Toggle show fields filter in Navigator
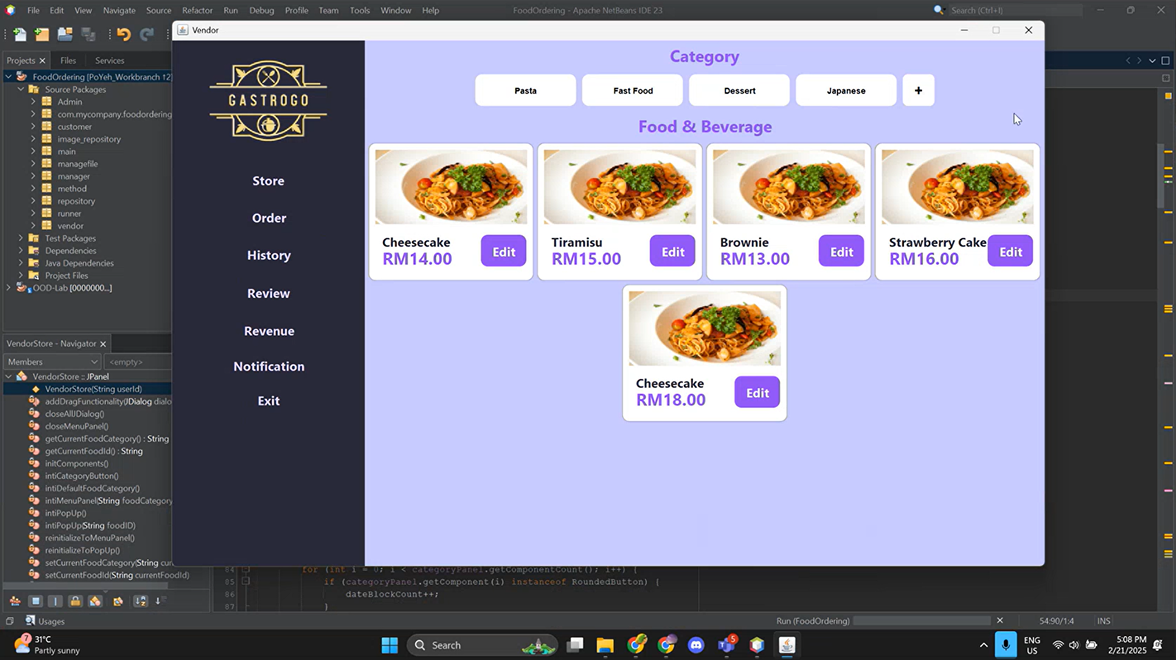The image size is (1176, 660). (35, 601)
